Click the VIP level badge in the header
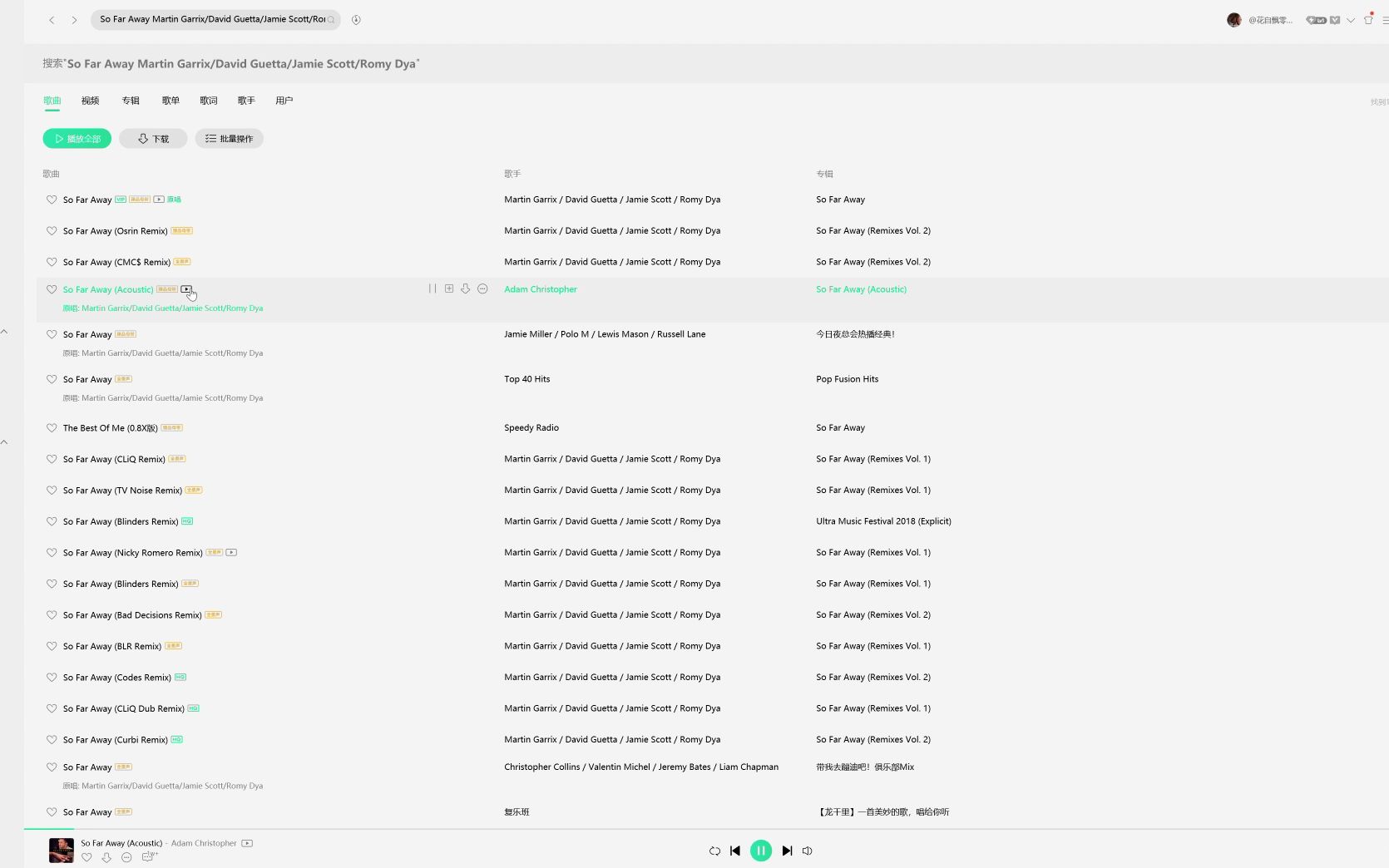 [1316, 20]
